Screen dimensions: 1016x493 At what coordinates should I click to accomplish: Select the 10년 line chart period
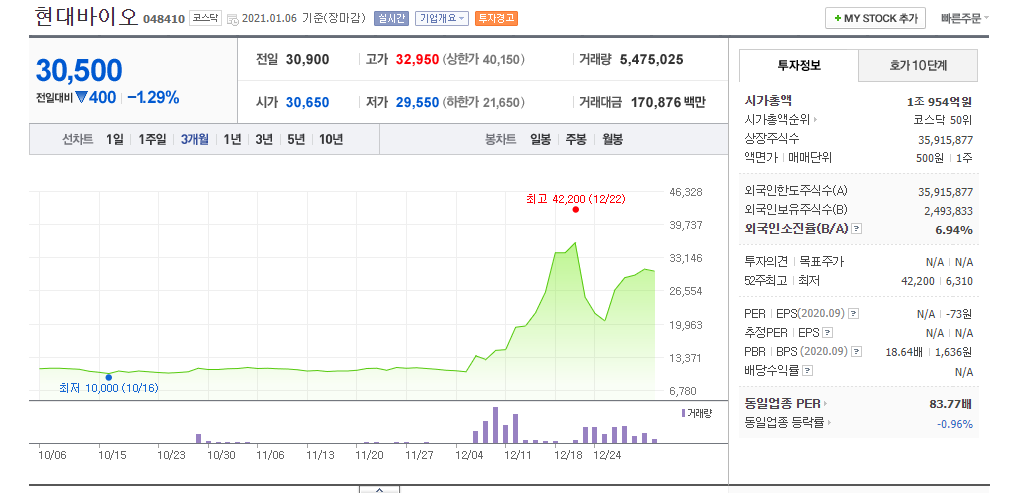[x=331, y=139]
